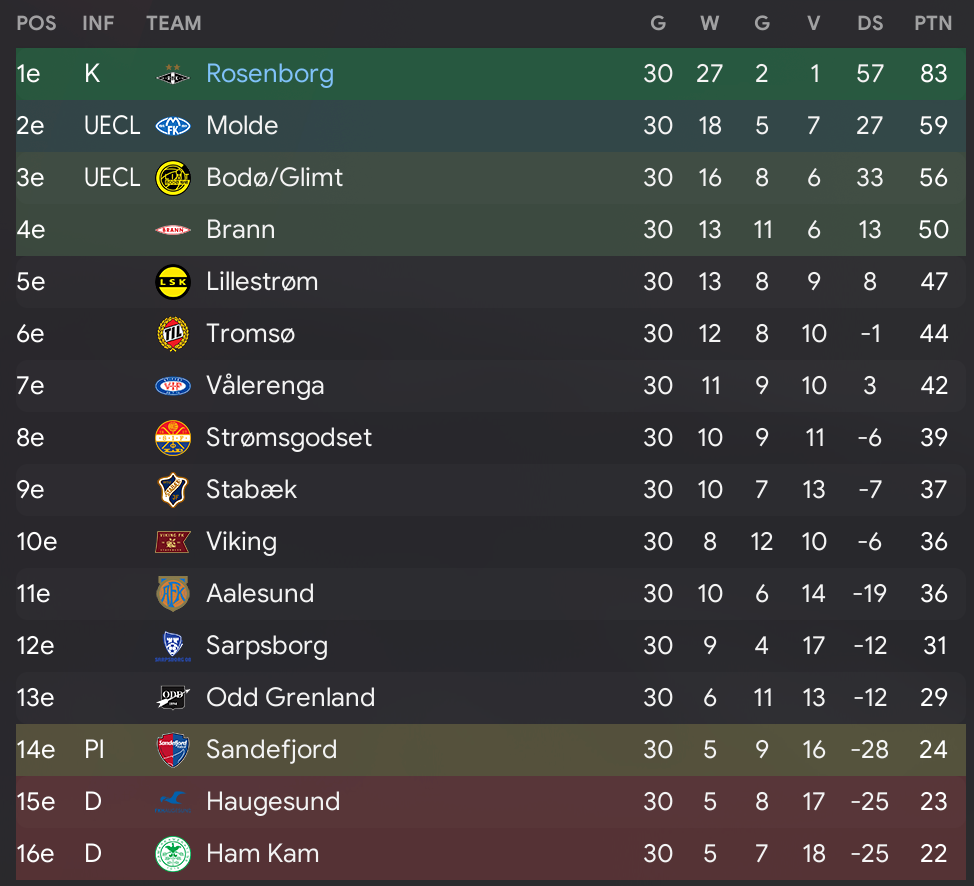Open the Brann team name
This screenshot has width=974, height=886.
coord(240,230)
